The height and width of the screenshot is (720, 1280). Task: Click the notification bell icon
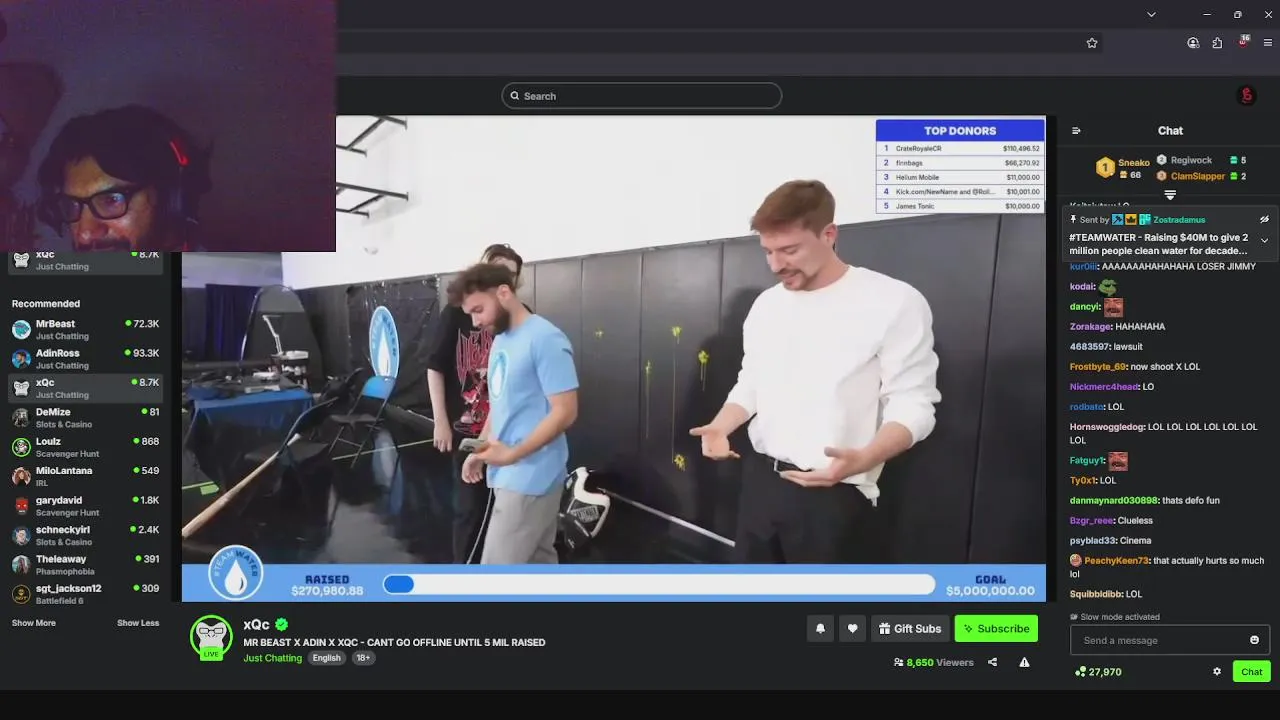click(820, 628)
